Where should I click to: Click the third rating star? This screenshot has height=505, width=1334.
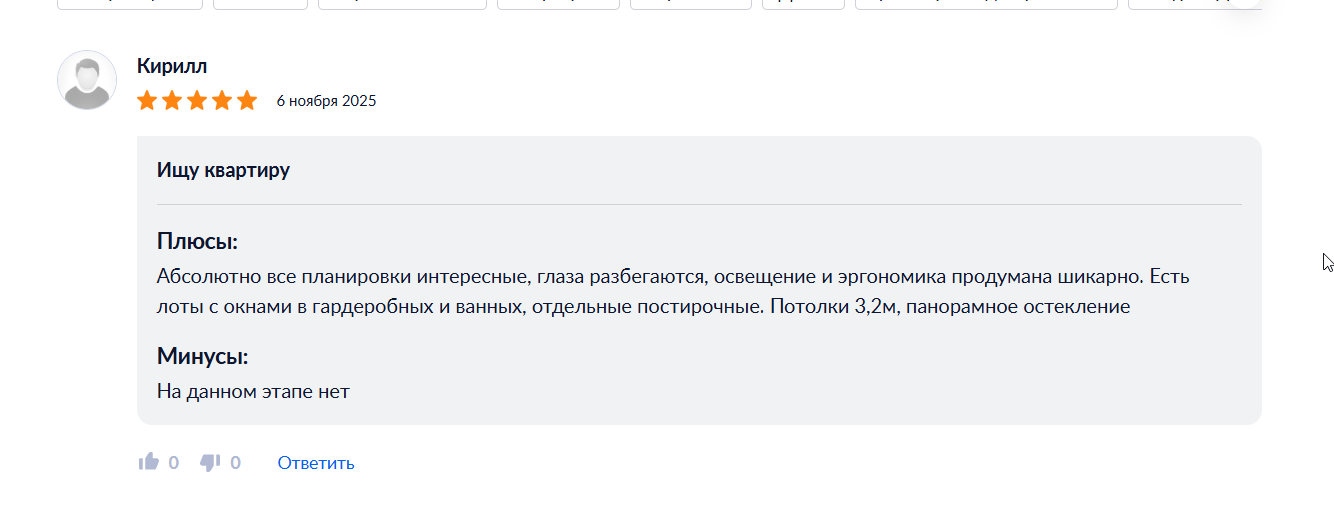click(x=197, y=100)
